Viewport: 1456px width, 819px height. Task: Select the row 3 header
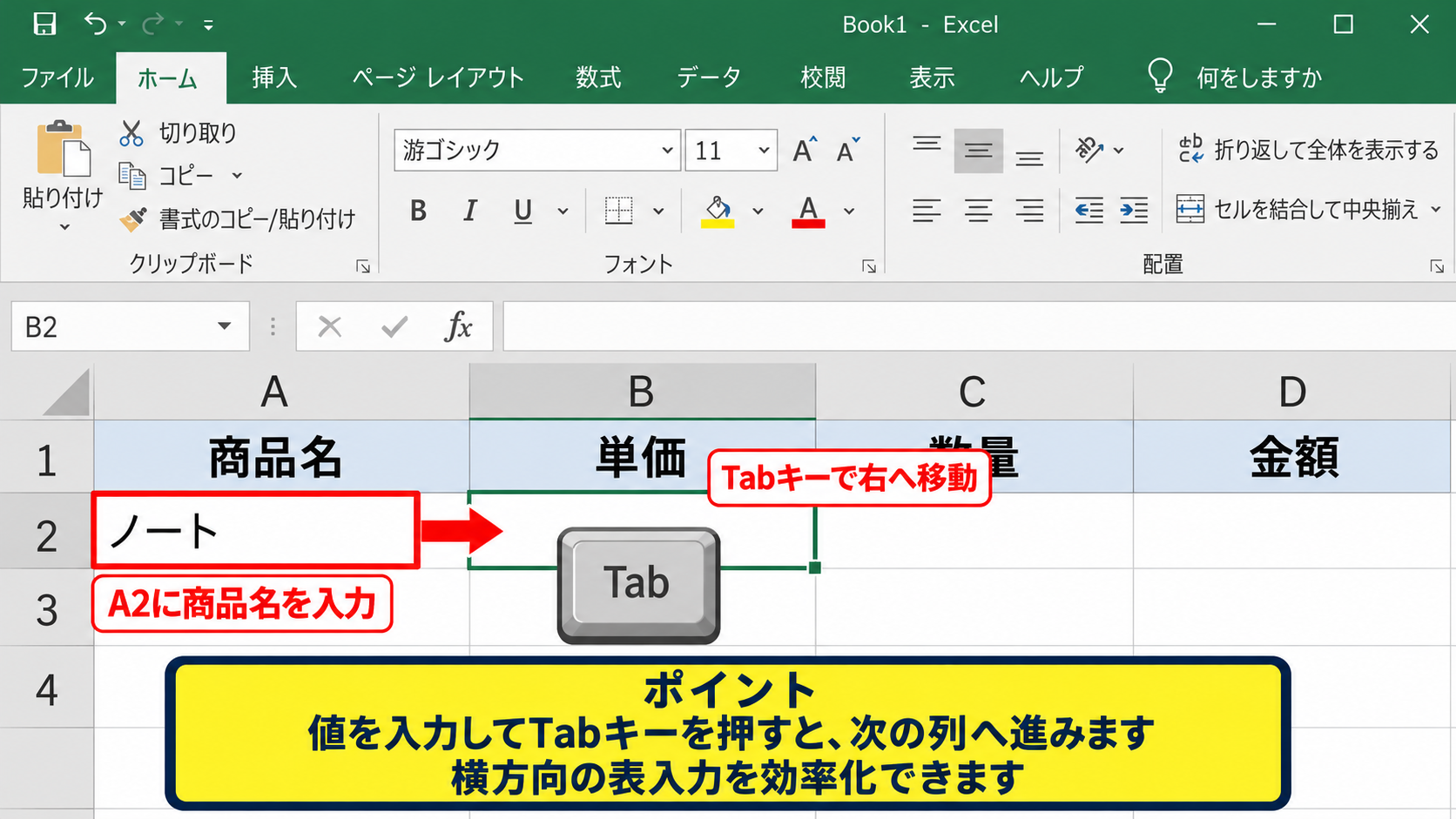click(47, 608)
